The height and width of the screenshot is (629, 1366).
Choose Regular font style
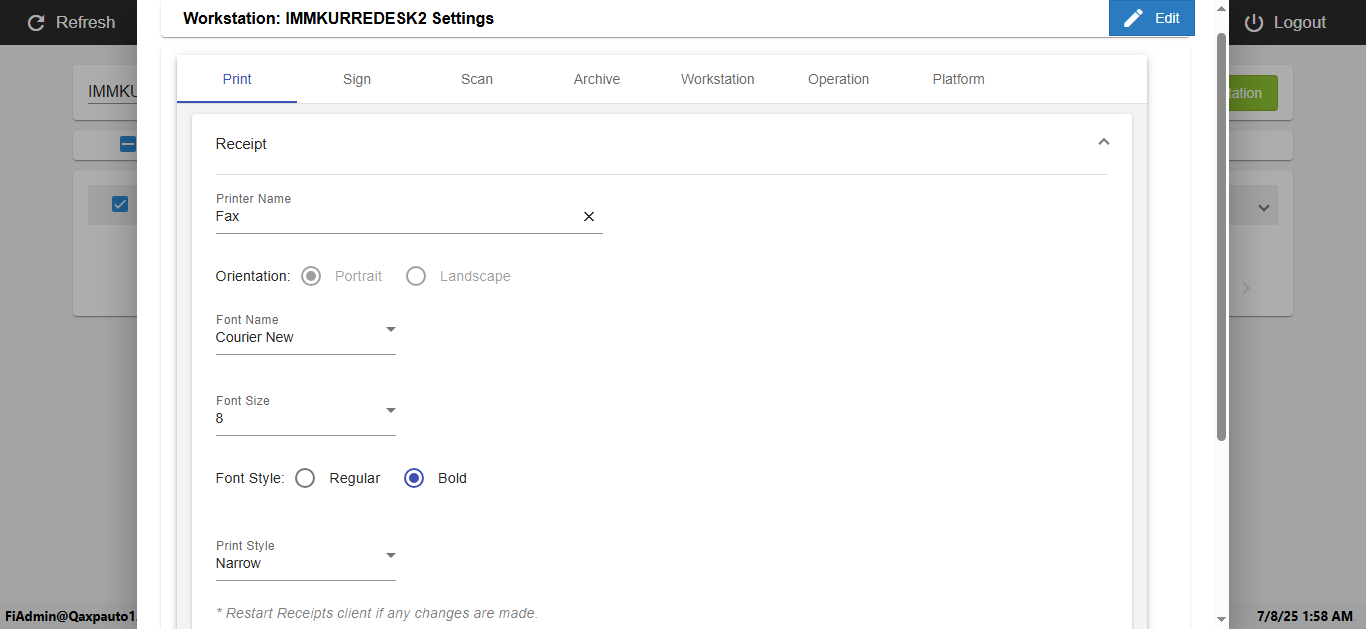[306, 478]
